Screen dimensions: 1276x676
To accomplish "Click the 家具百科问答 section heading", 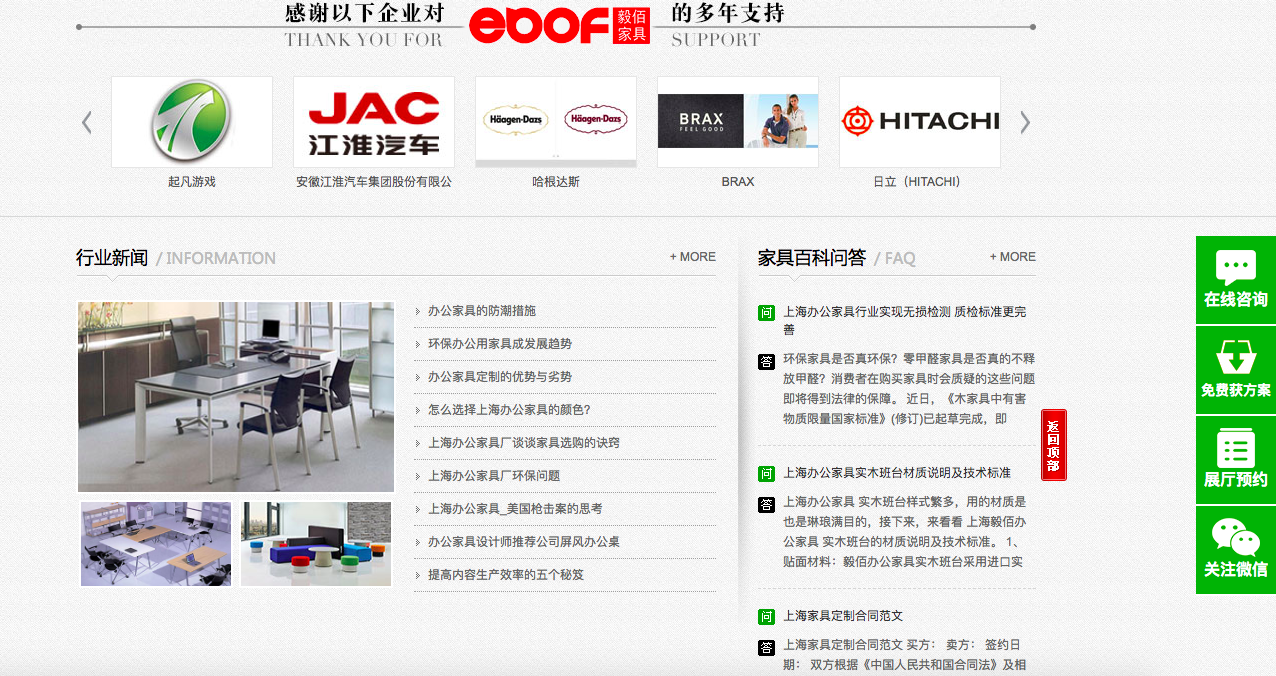I will point(812,258).
